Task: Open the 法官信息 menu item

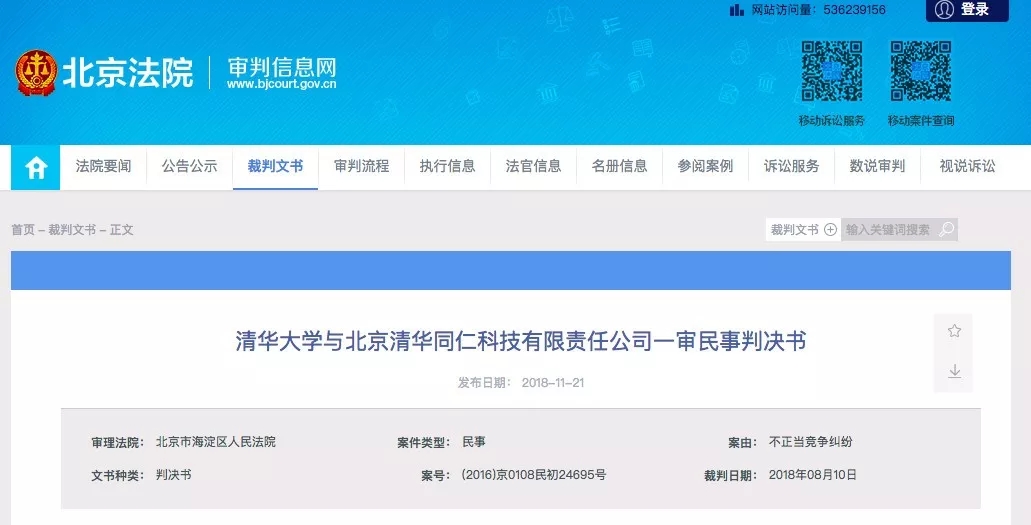Action: click(533, 166)
